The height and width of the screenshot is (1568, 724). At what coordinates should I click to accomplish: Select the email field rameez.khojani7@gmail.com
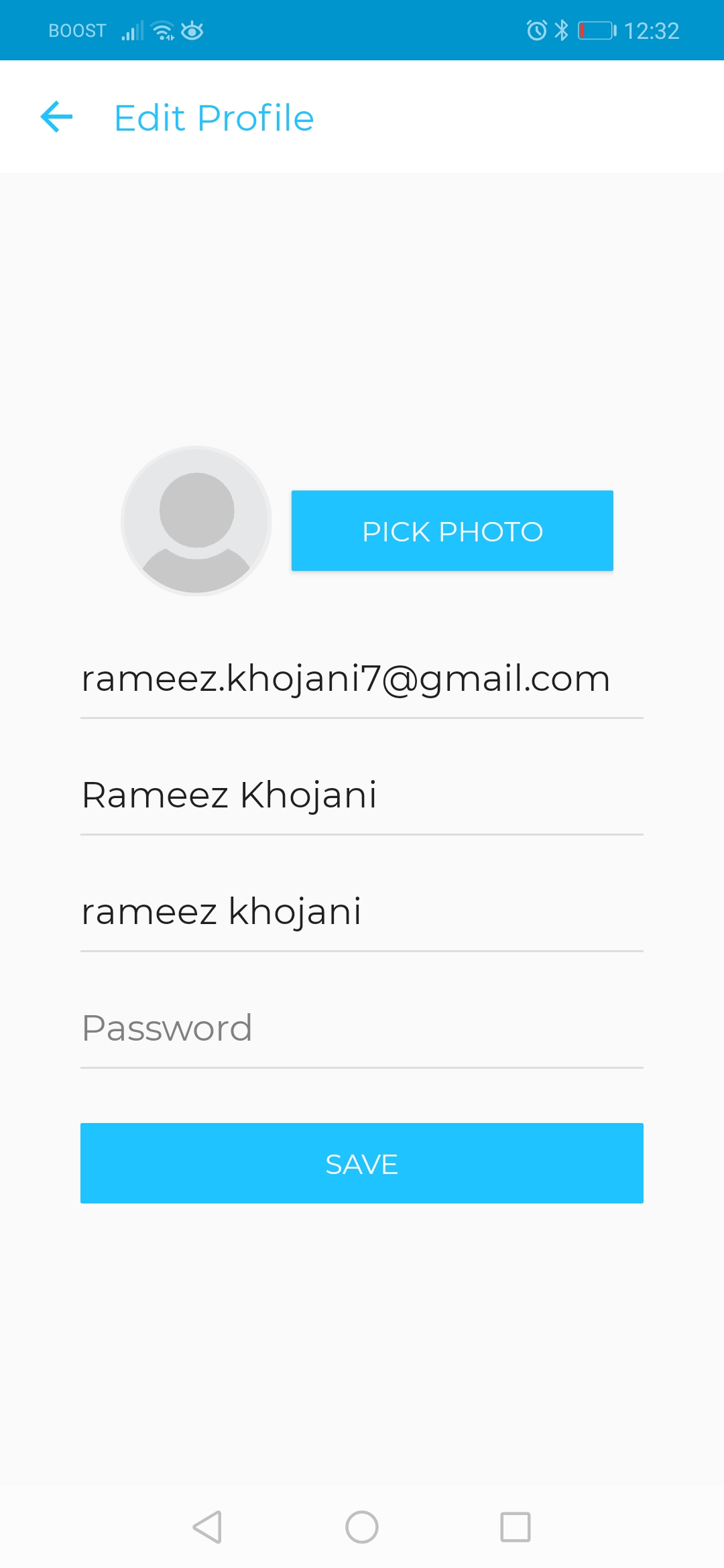pos(362,679)
